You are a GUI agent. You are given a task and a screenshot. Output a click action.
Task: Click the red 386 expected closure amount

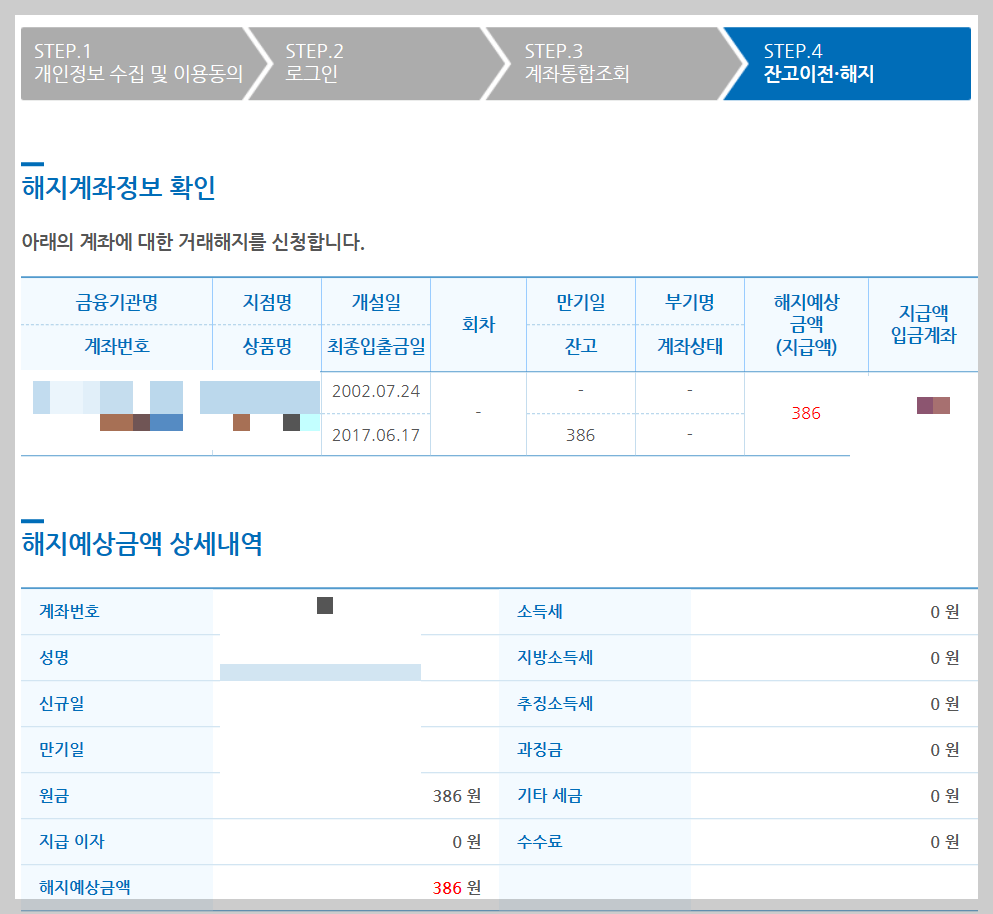click(x=806, y=411)
